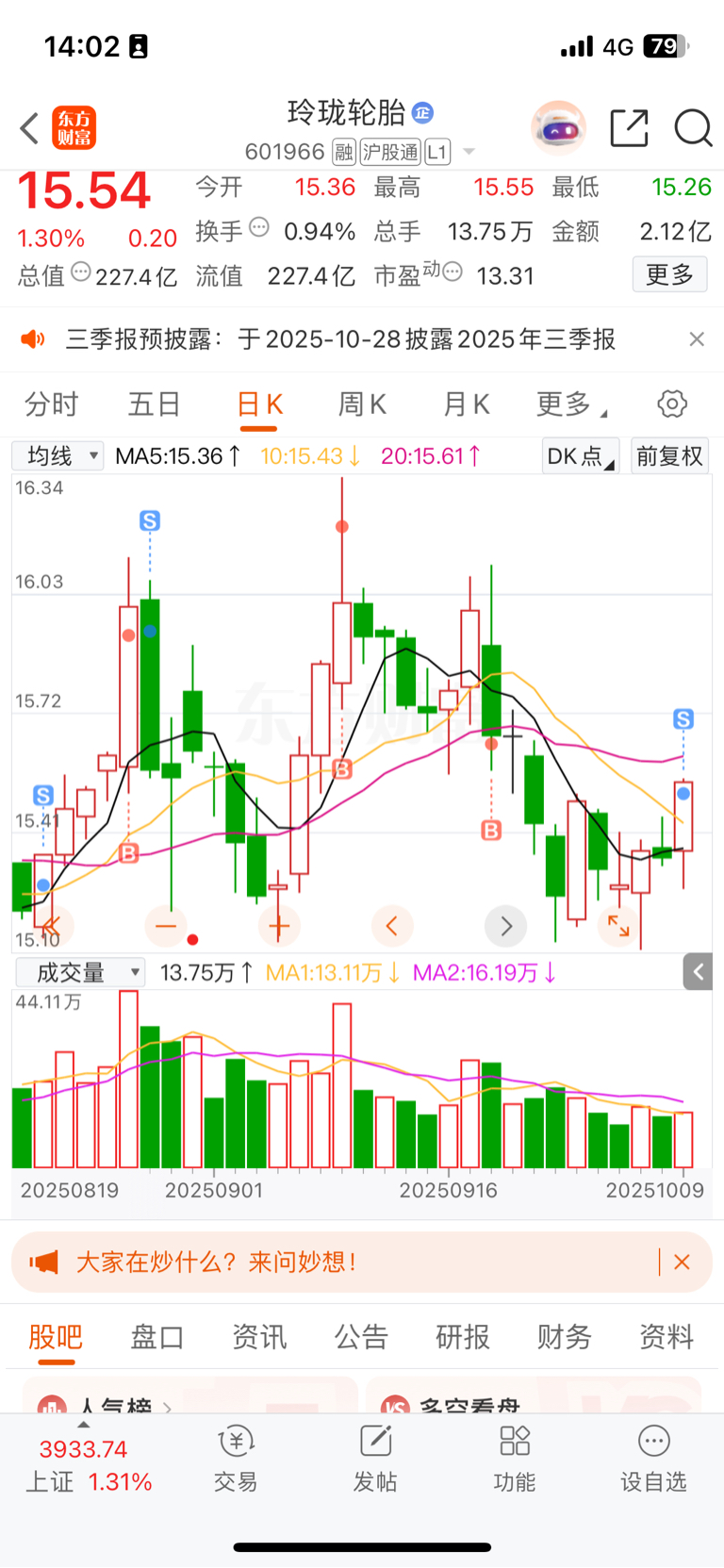Screen dimensions: 724x1568
Task: Move chart left with orange arrow
Action: click(392, 926)
